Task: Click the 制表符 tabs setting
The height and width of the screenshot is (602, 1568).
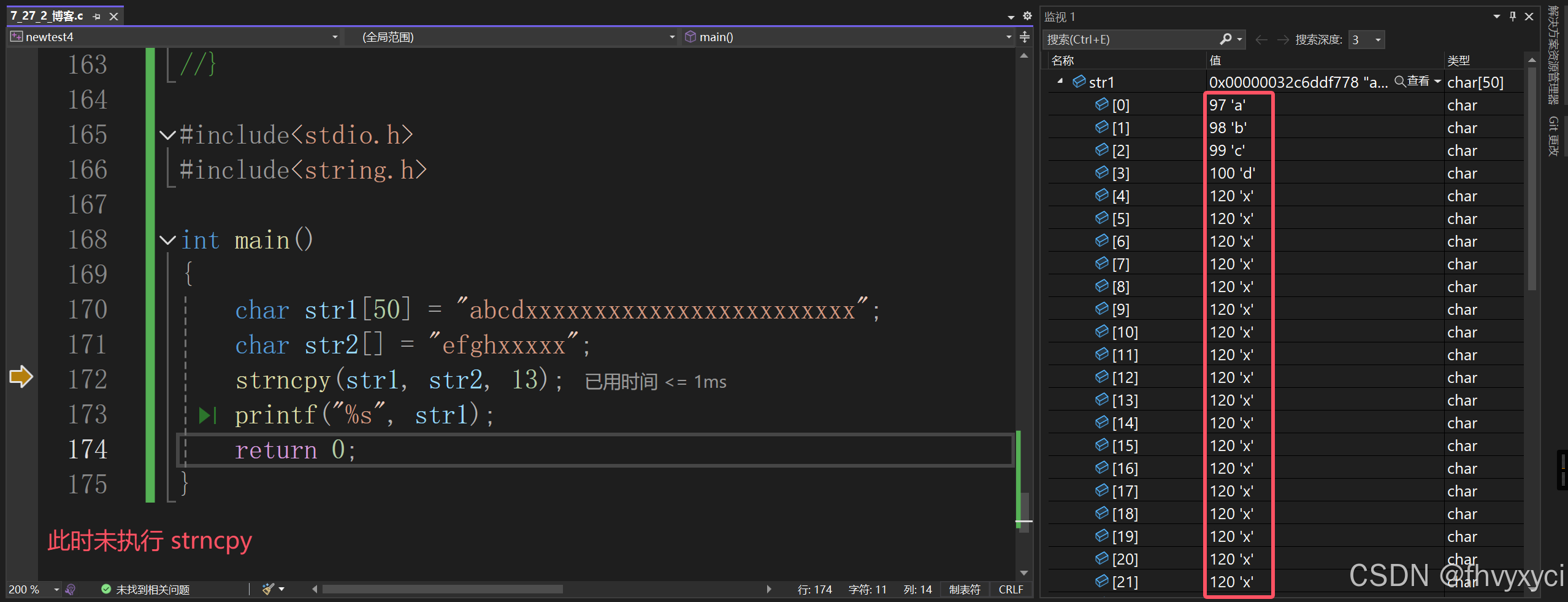Action: click(965, 589)
